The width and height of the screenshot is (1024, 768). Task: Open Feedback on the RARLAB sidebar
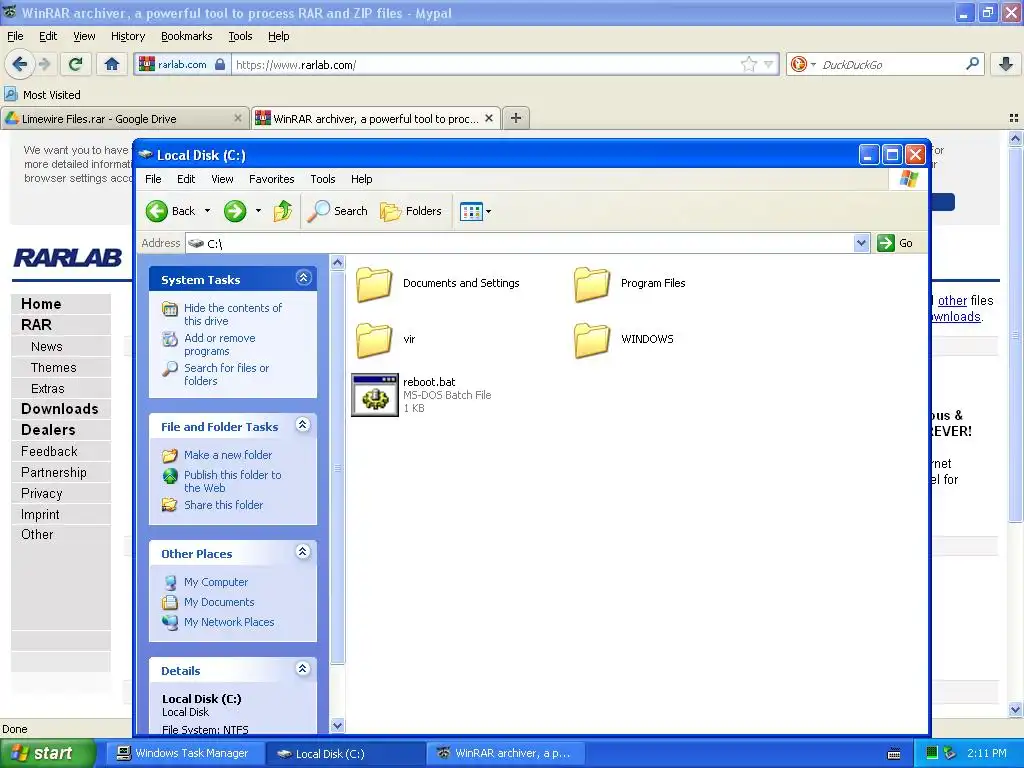coord(49,451)
